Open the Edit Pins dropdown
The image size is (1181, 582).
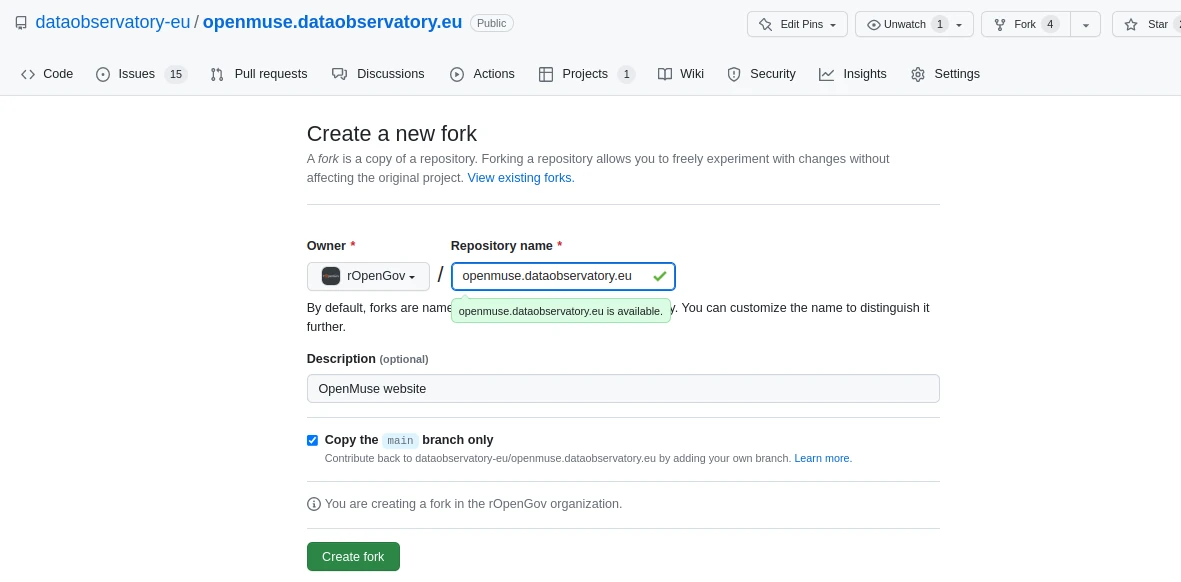pyautogui.click(x=797, y=24)
